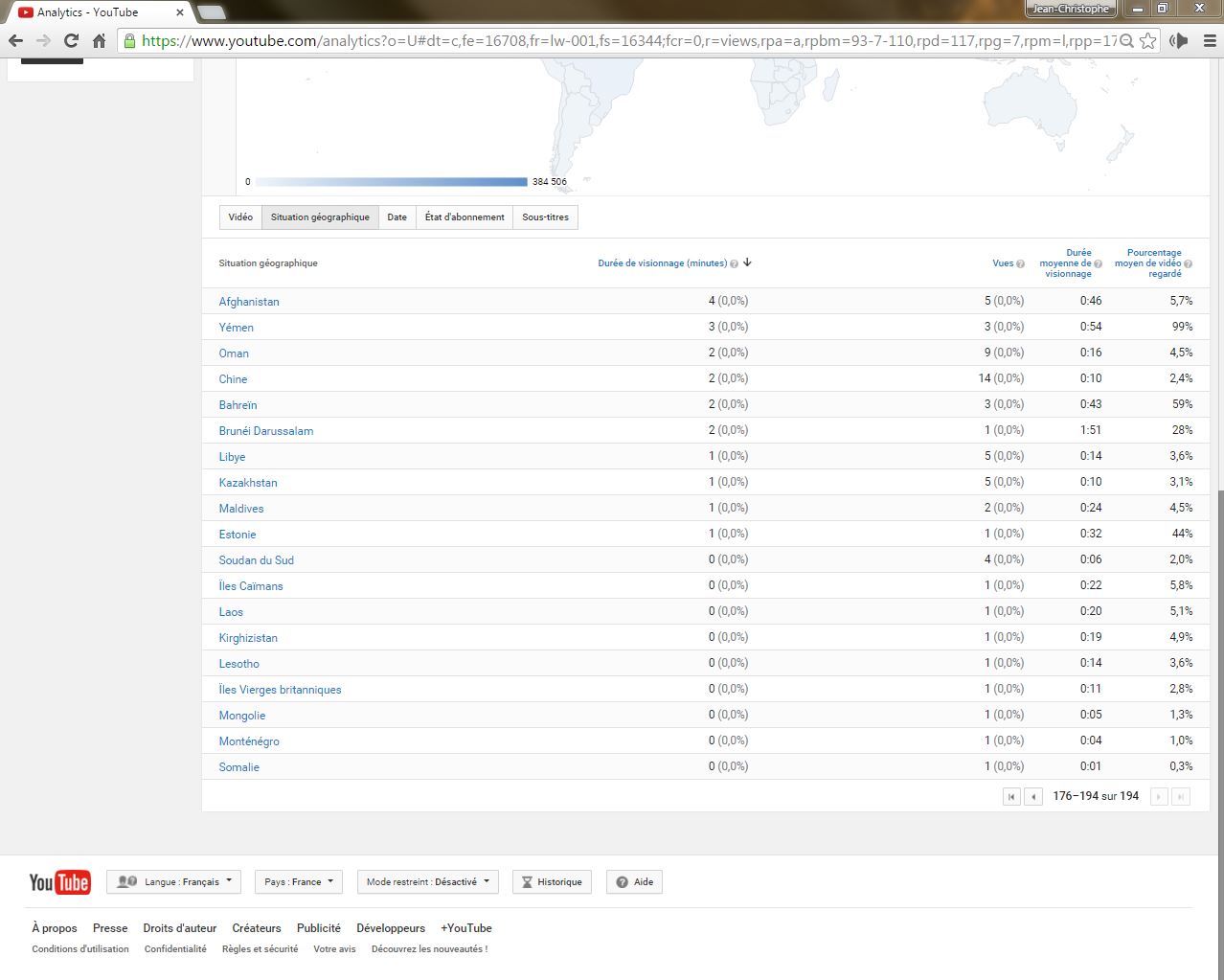The height and width of the screenshot is (980, 1224).
Task: Click help icon beside Durée moyenne de visionnage
Action: coord(1098,263)
